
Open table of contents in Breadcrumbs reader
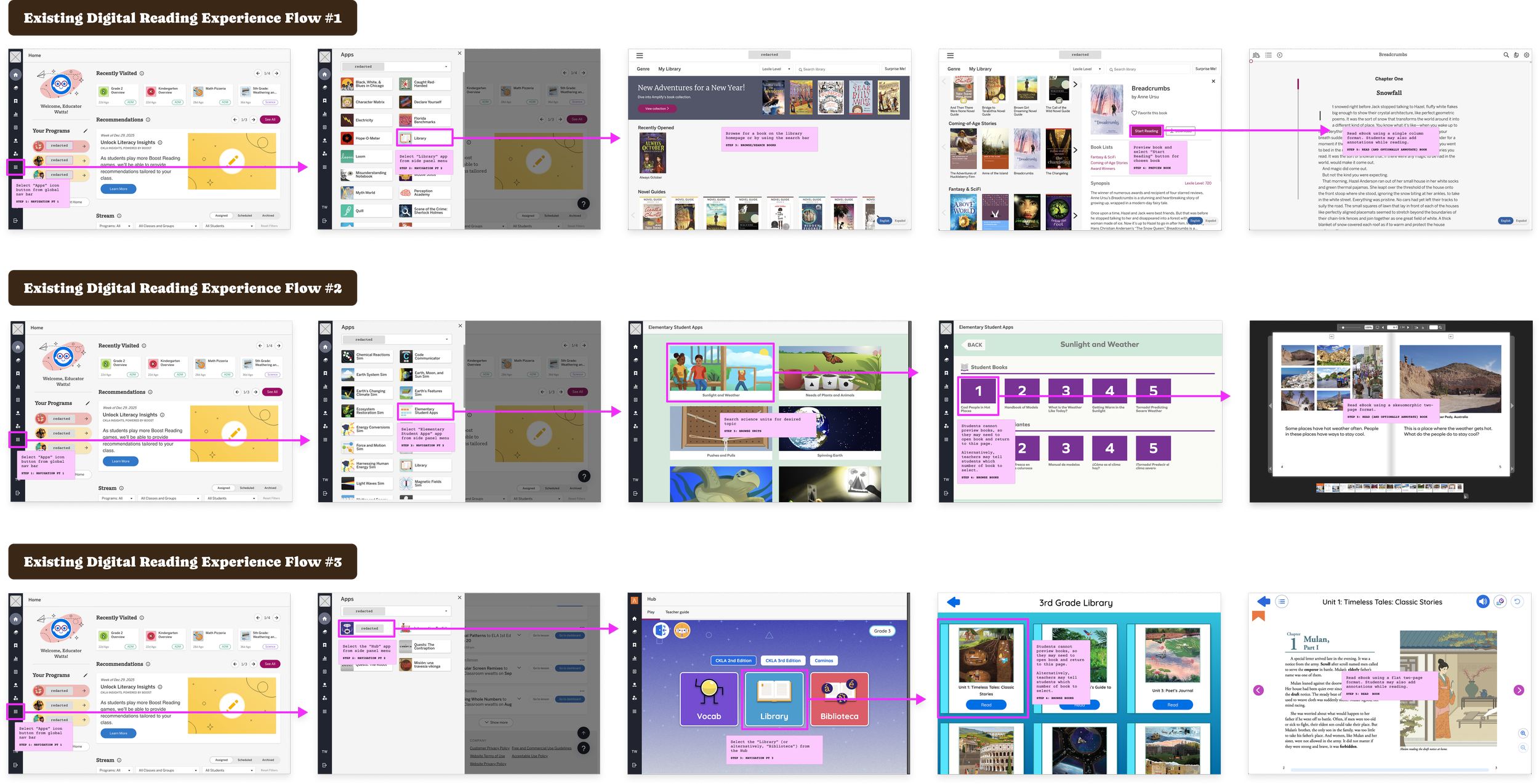click(x=1269, y=55)
